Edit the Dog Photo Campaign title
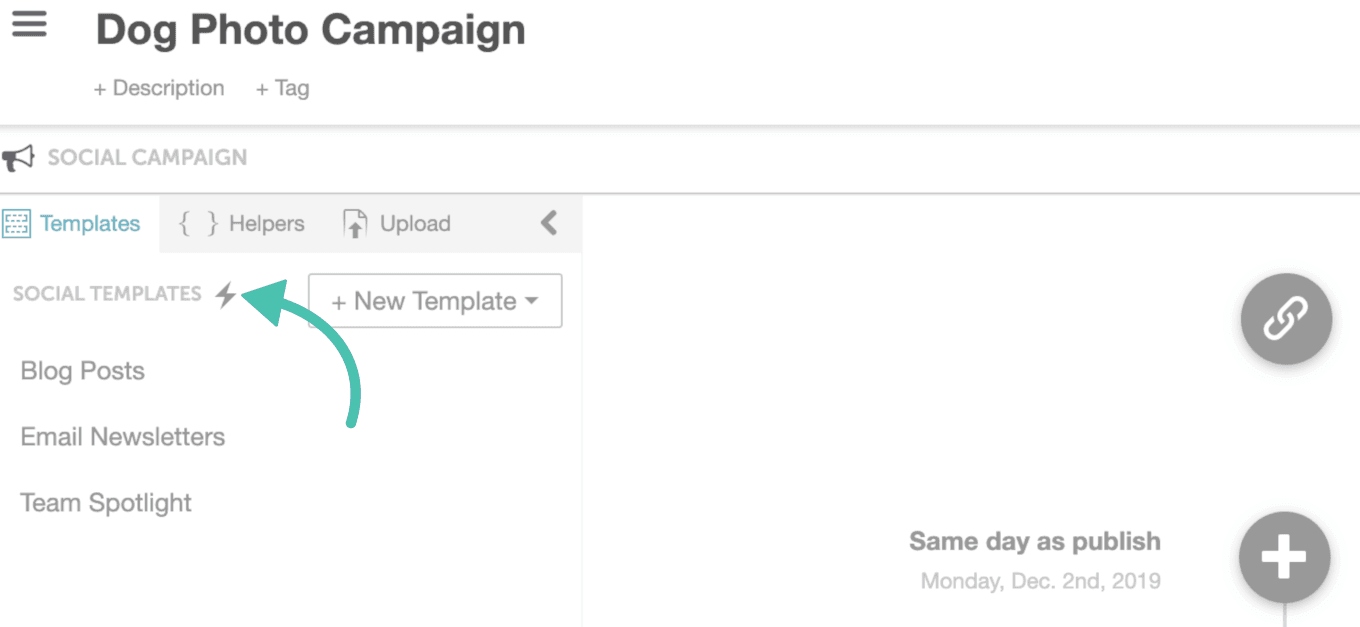Screen dimensions: 1360x627 pyautogui.click(x=310, y=31)
